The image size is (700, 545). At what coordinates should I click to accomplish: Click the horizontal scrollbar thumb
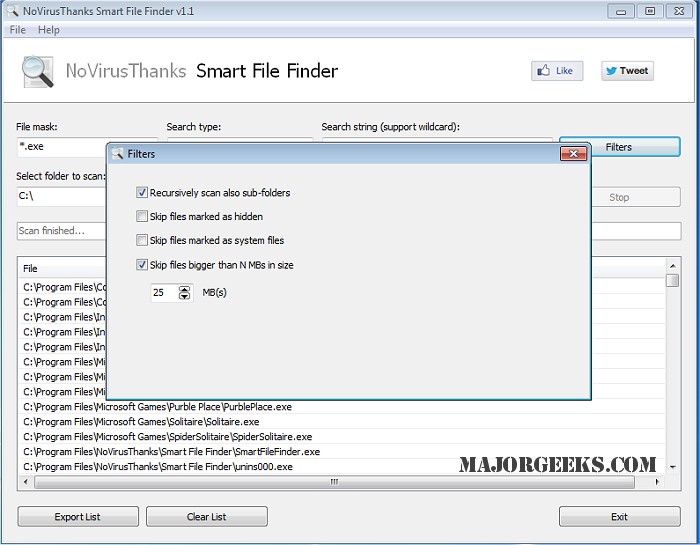pos(334,482)
